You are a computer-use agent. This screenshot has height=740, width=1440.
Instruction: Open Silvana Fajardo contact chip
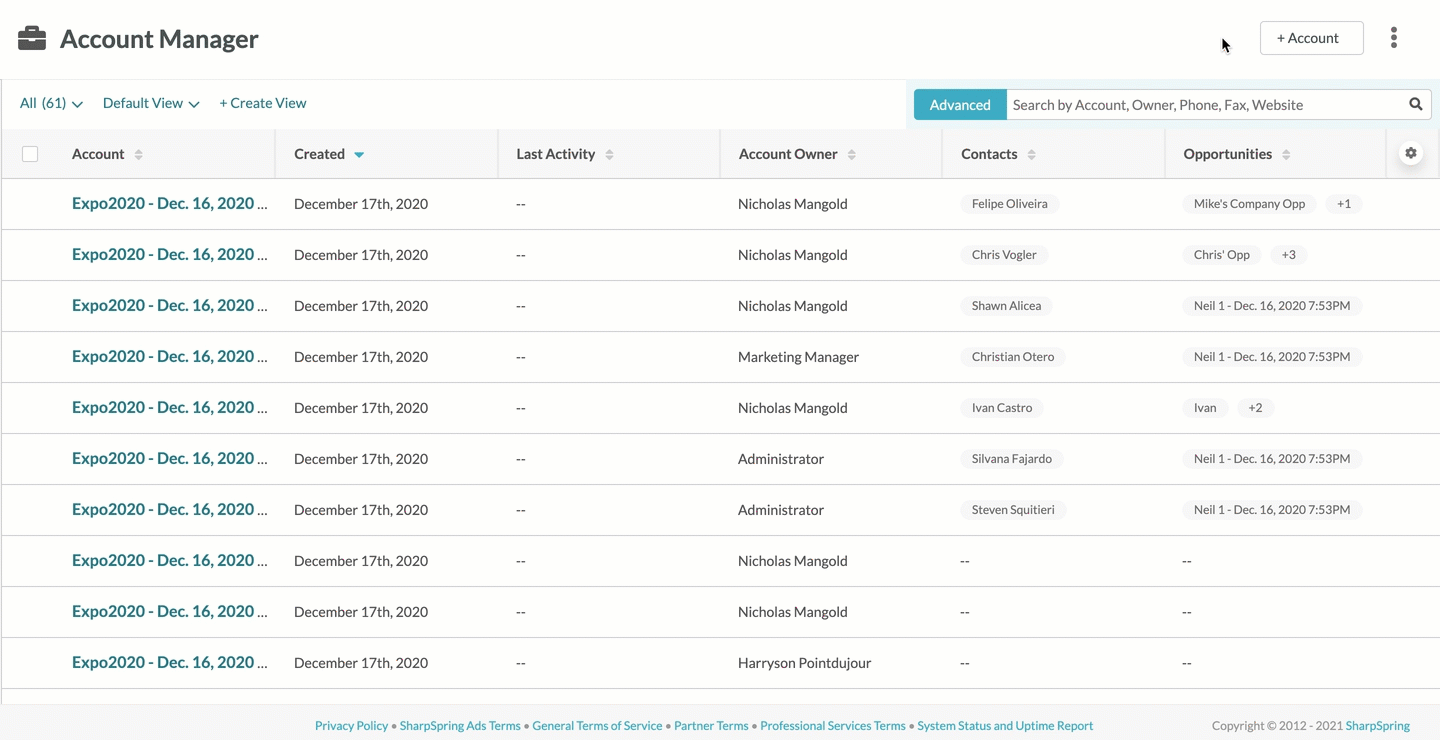coord(1012,459)
